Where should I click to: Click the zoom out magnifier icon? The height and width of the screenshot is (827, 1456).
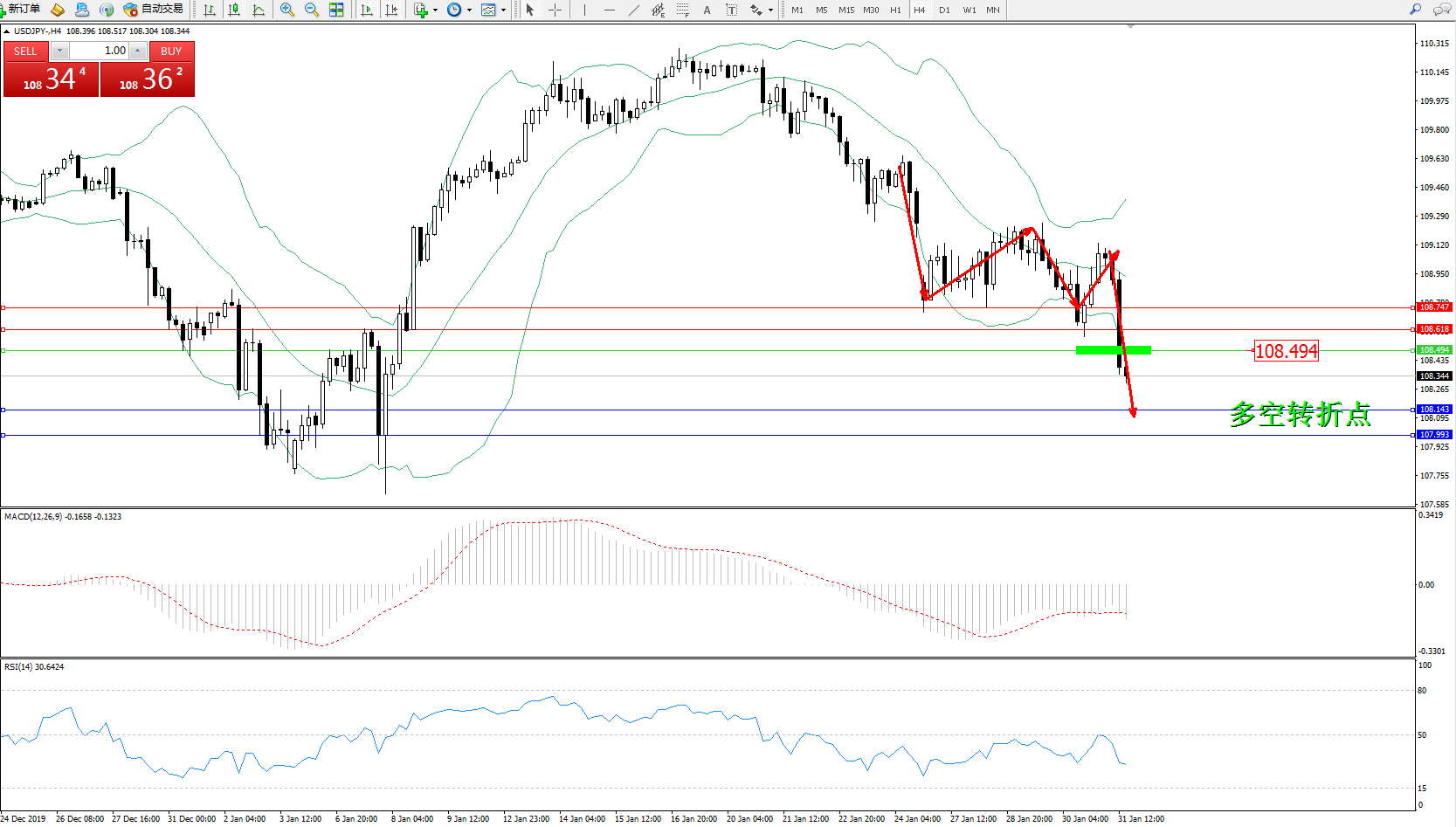[311, 10]
